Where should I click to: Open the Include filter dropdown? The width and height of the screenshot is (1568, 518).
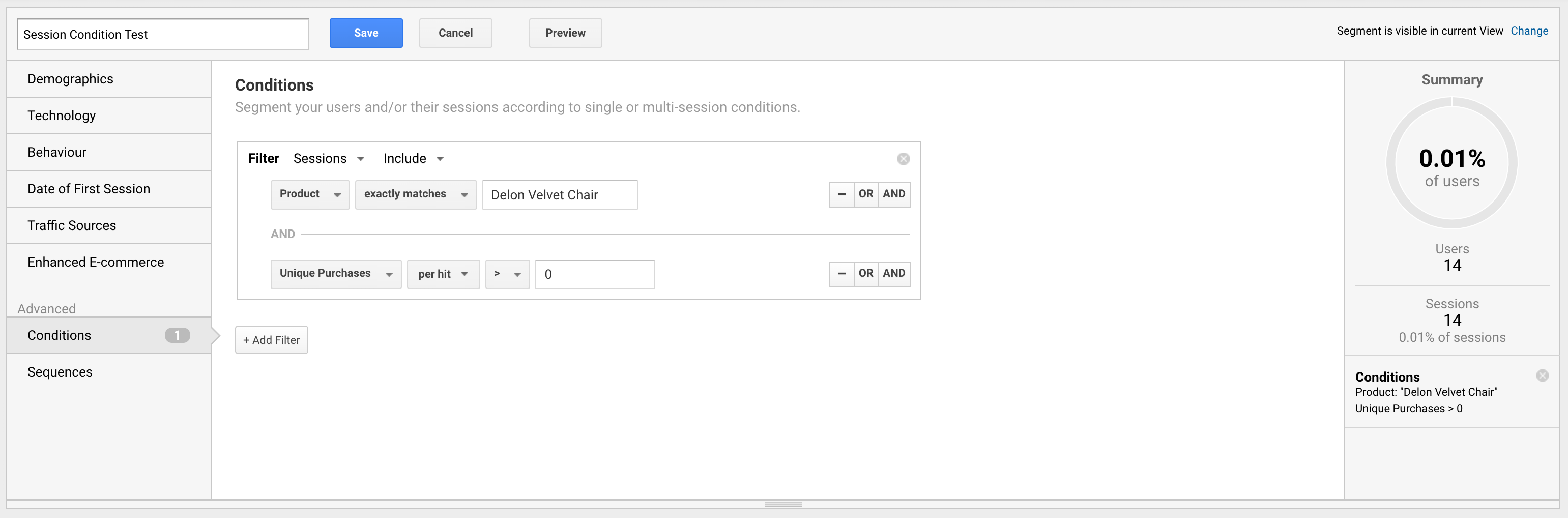tap(413, 159)
